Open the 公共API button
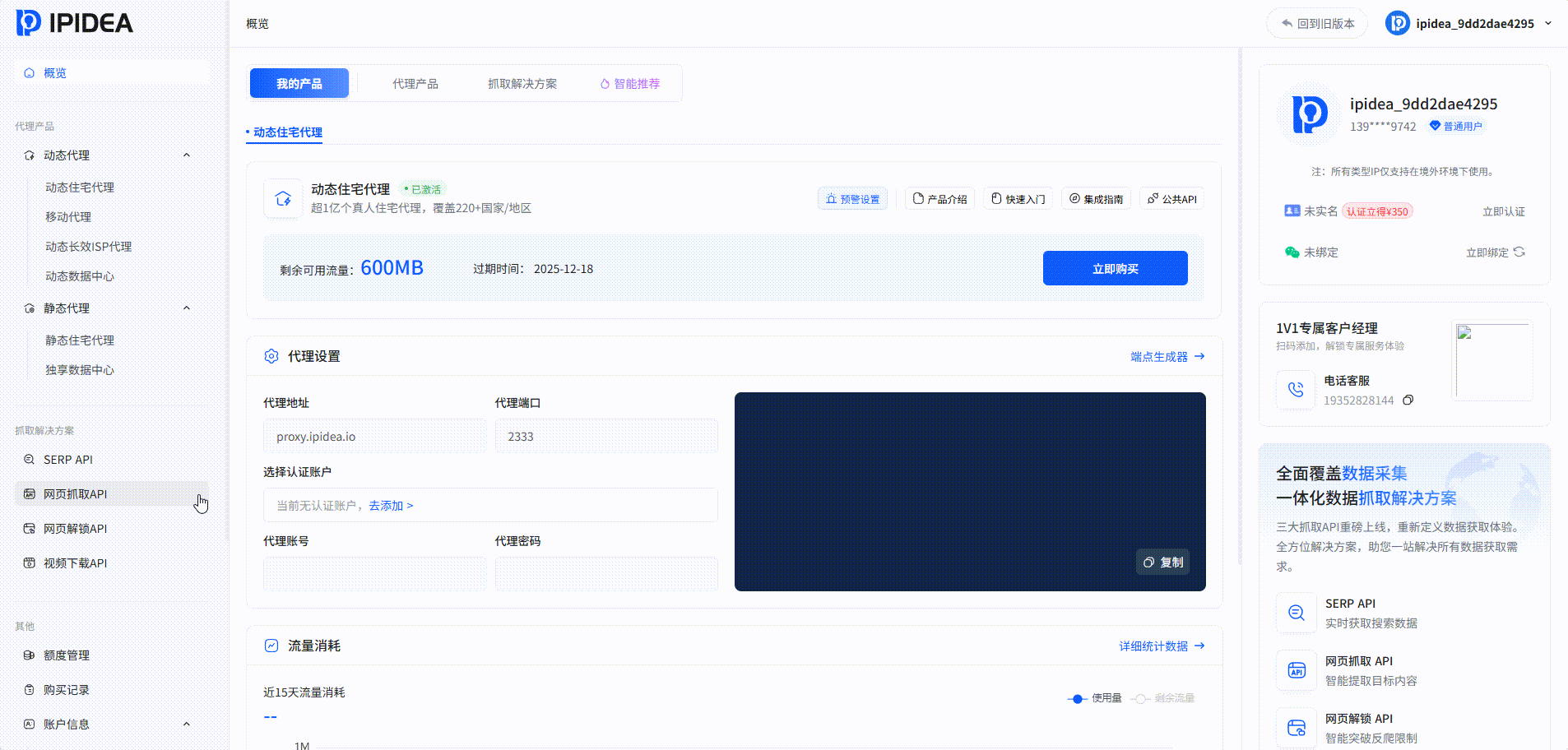The width and height of the screenshot is (1568, 750). tap(1172, 199)
